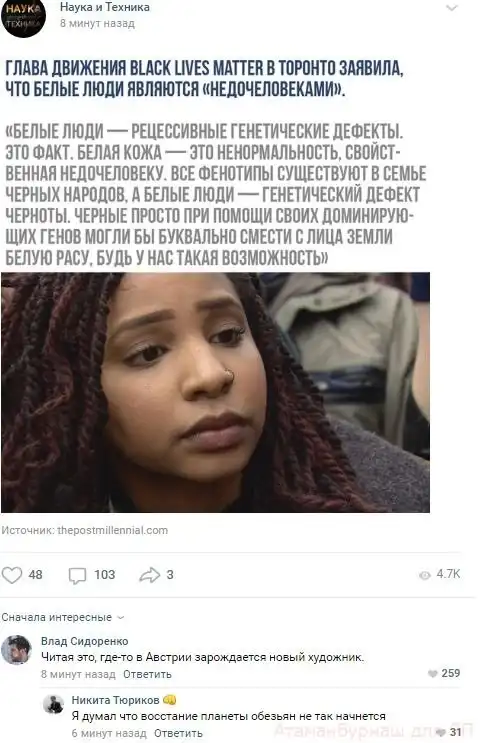Like Никита Тюриков's reply heart
The height and width of the screenshot is (743, 480).
(441, 732)
